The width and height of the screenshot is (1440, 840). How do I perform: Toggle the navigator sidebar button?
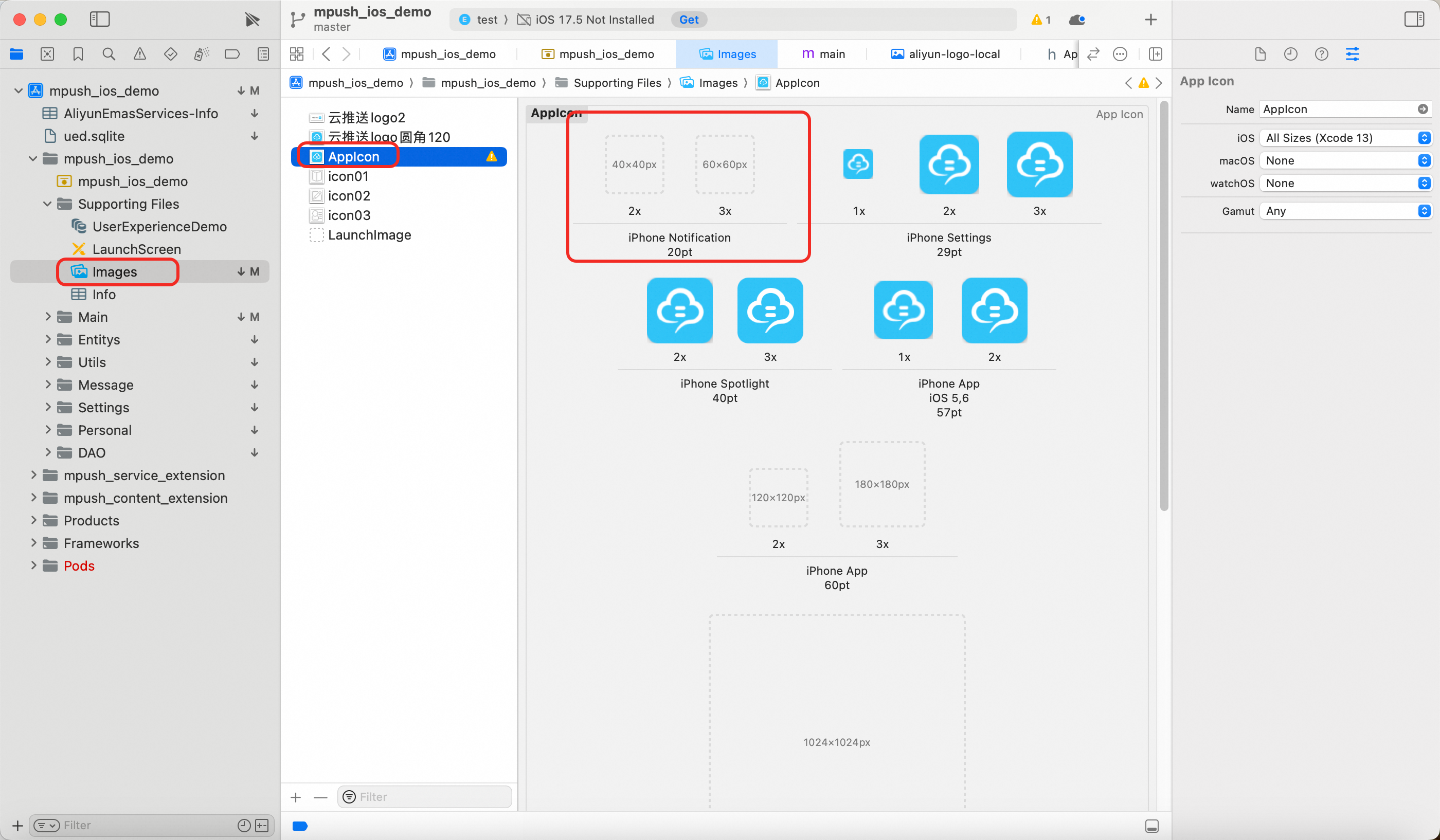(x=99, y=20)
